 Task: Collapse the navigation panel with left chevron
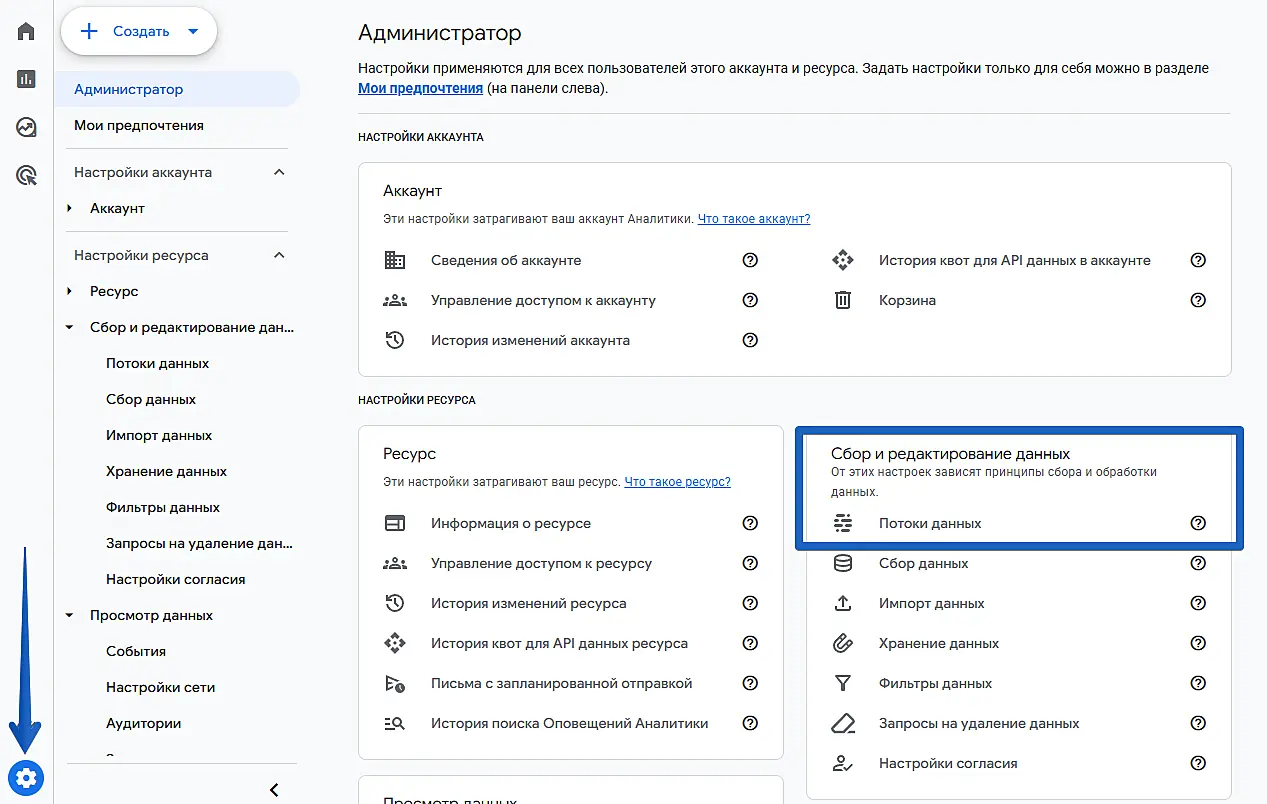pyautogui.click(x=274, y=790)
